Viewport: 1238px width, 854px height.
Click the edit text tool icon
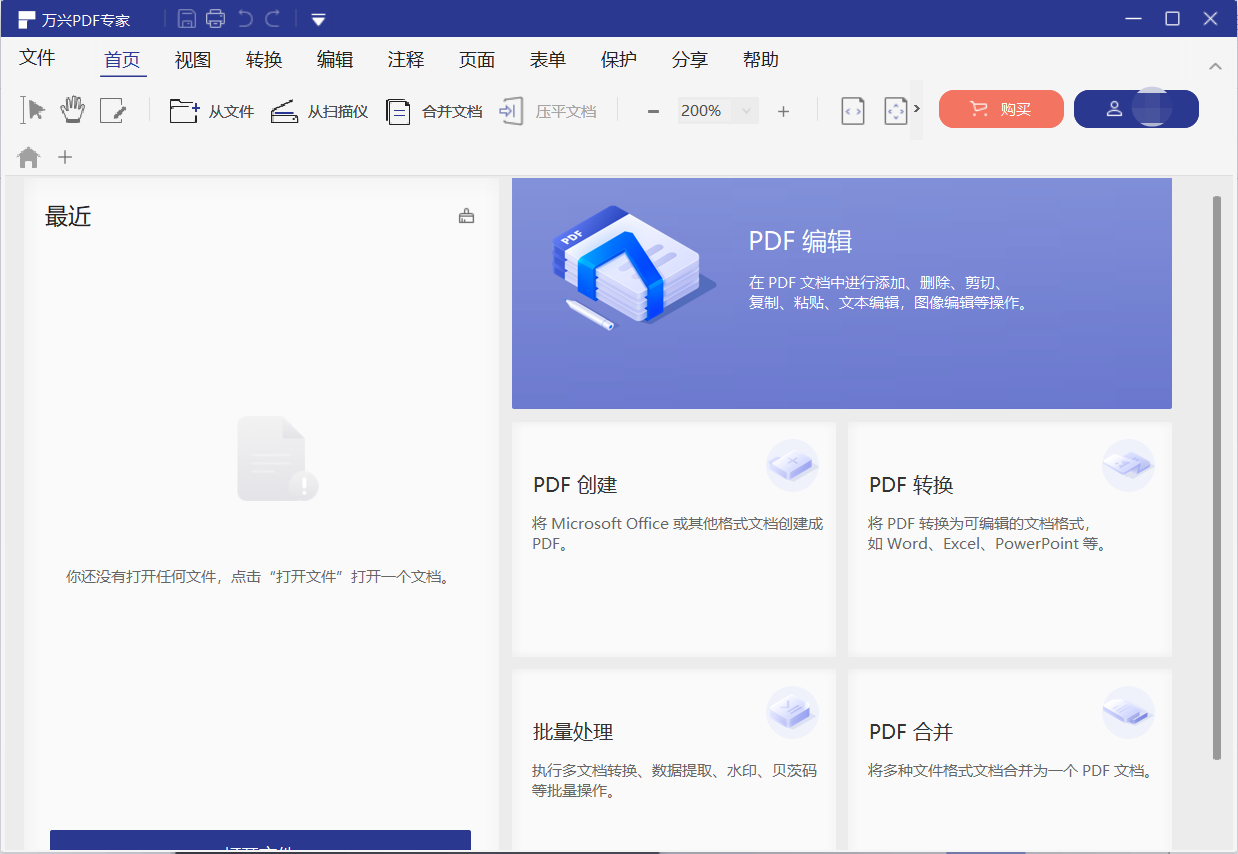point(113,110)
